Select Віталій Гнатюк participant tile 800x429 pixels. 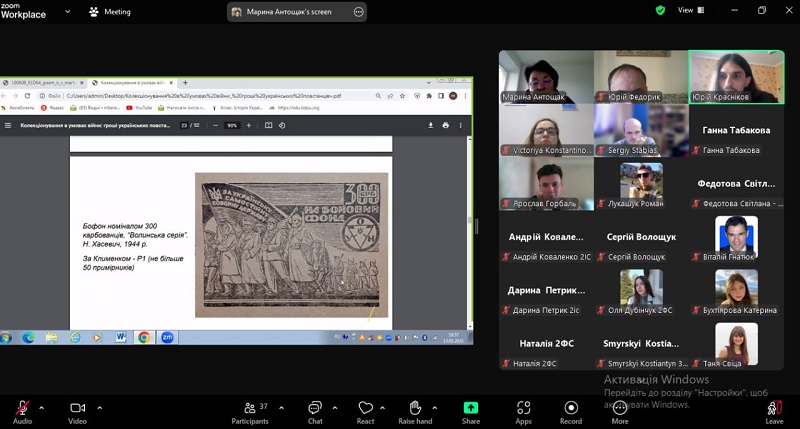click(736, 238)
